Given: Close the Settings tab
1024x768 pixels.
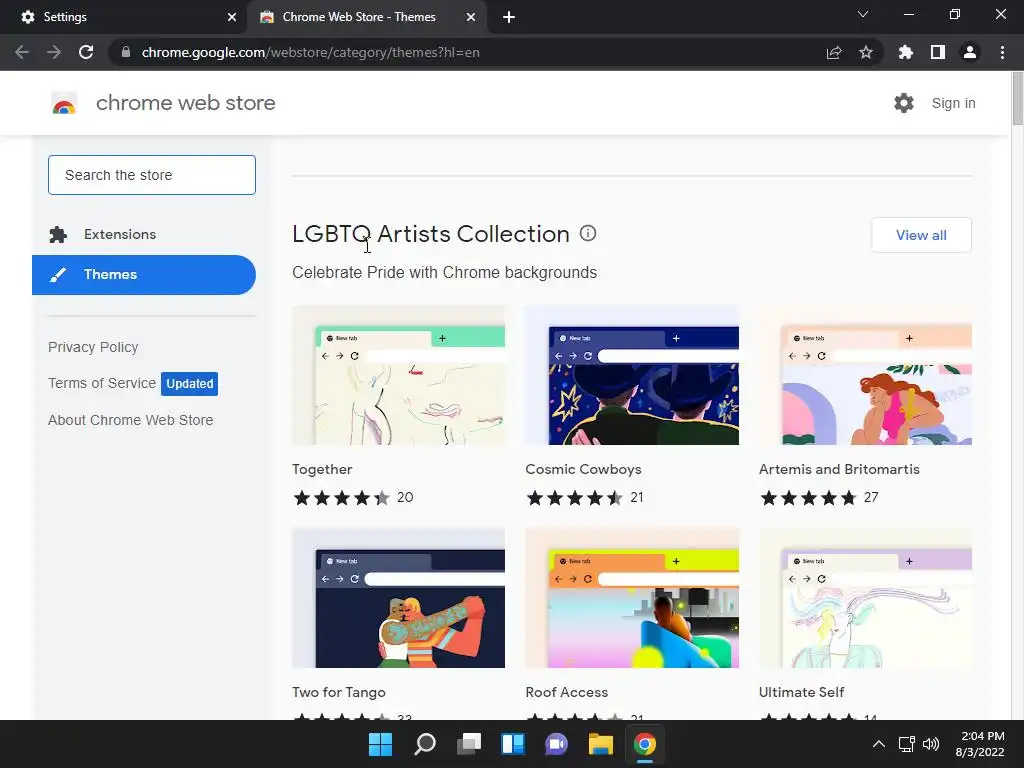Looking at the screenshot, I should pyautogui.click(x=232, y=17).
